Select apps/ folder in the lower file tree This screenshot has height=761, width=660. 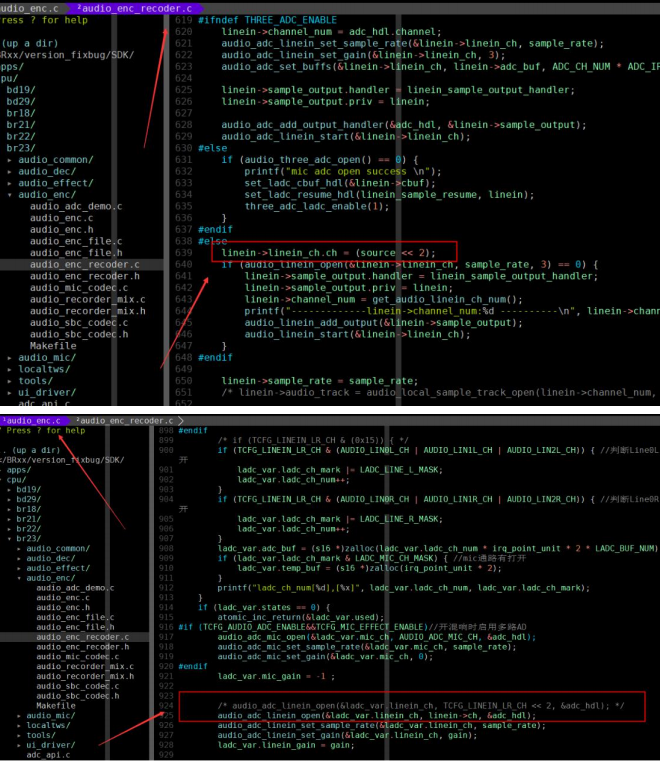[18, 469]
